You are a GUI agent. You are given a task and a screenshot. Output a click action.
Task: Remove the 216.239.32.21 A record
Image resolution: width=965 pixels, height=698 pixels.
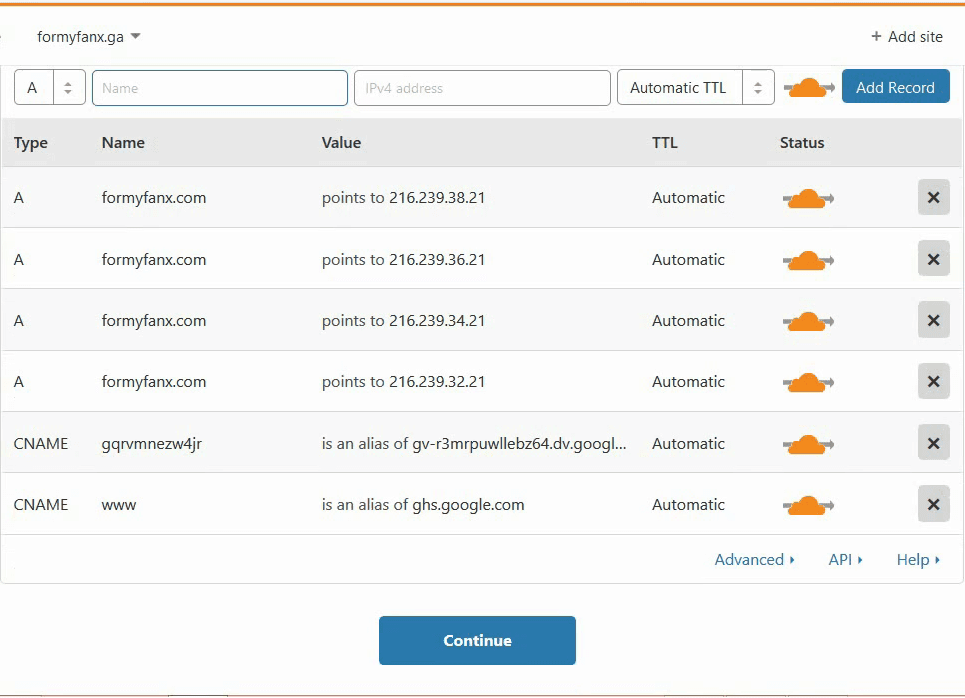(x=933, y=382)
